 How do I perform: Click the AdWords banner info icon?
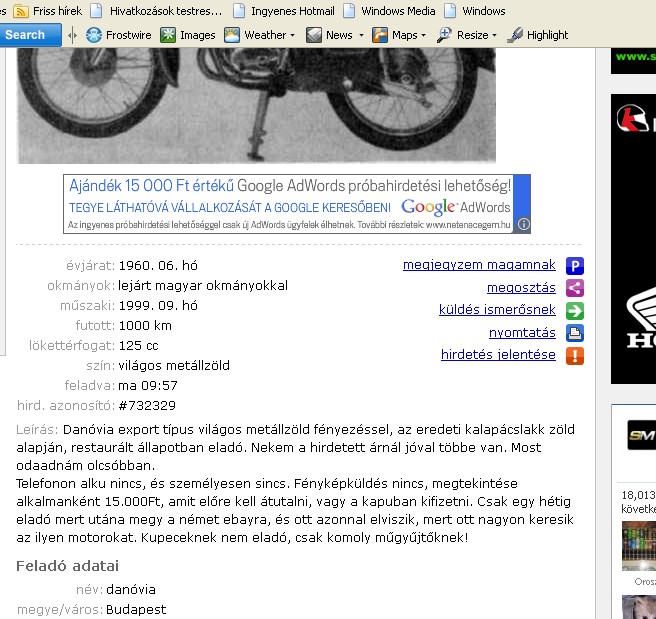coord(524,225)
